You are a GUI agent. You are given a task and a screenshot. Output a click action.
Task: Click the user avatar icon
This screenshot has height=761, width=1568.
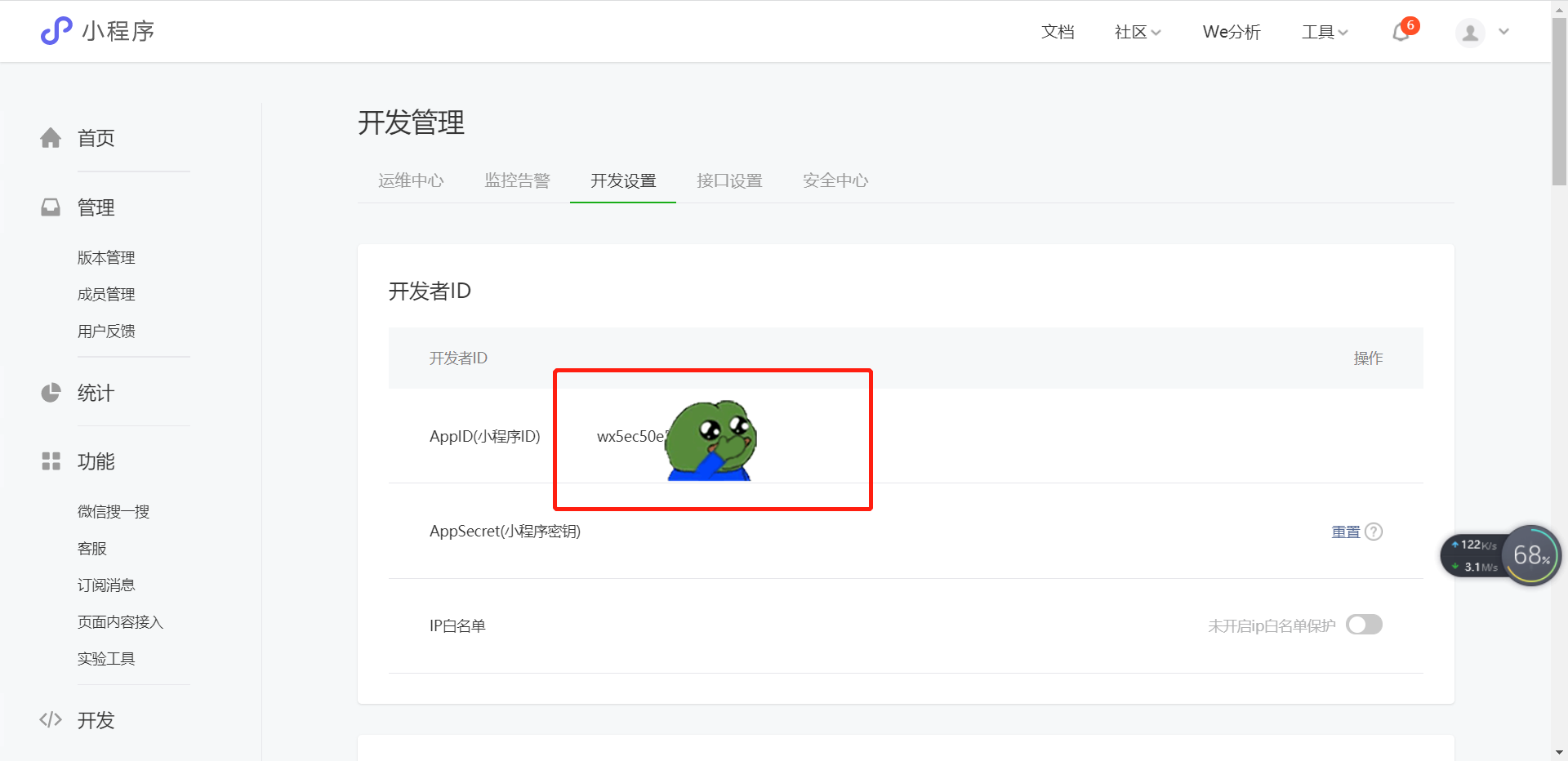[x=1470, y=33]
